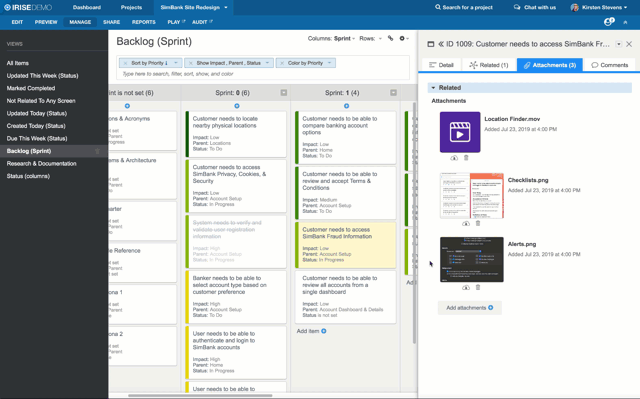
Task: Select the MANAGE menu
Action: (80, 22)
